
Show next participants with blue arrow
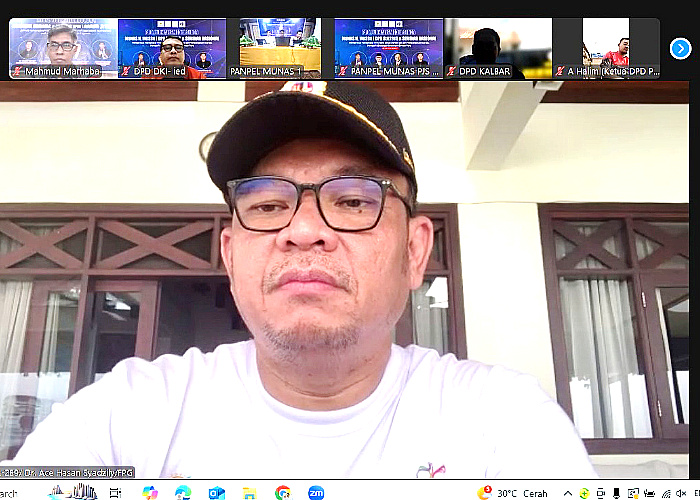pyautogui.click(x=680, y=48)
